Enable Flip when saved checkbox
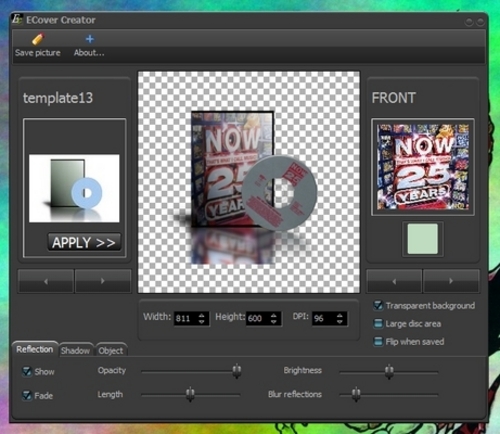The image size is (500, 434). click(378, 342)
